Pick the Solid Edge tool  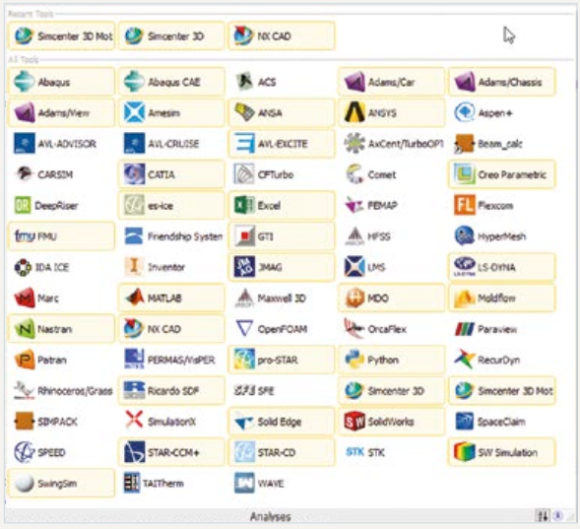click(282, 421)
